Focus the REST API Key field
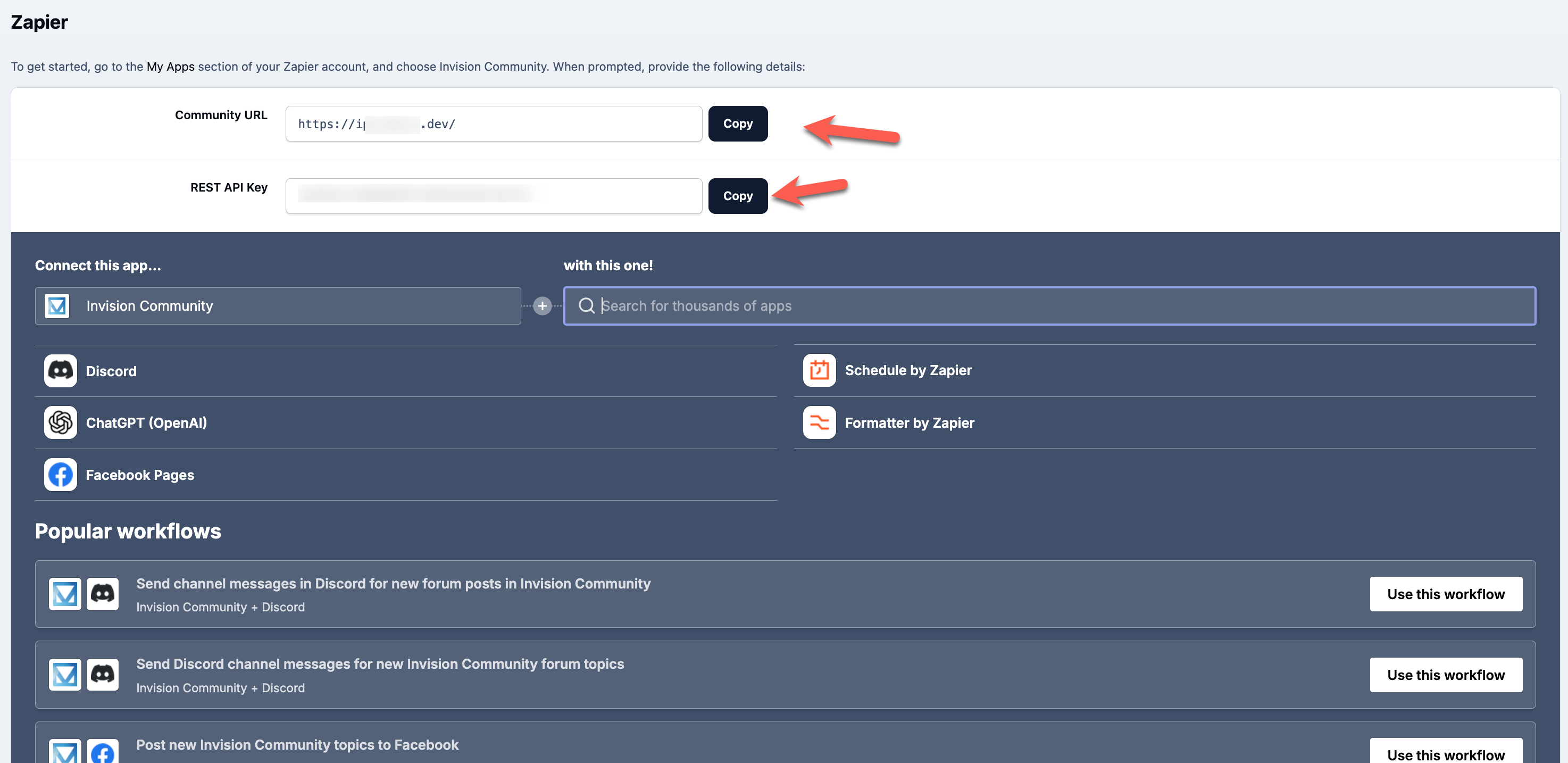This screenshot has height=763, width=1568. [x=494, y=196]
